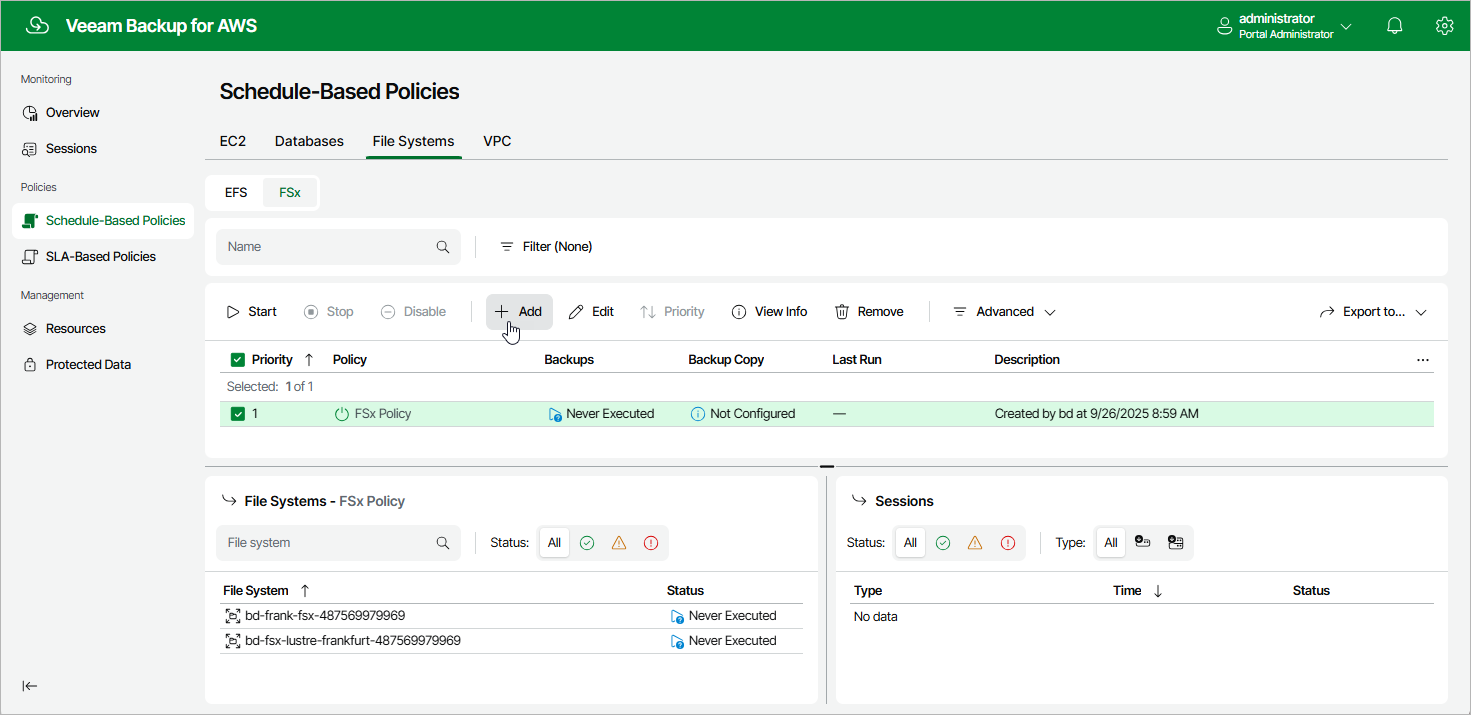Viewport: 1471px width, 715px height.
Task: Open the policy table column options (three dots)
Action: pyautogui.click(x=1423, y=360)
